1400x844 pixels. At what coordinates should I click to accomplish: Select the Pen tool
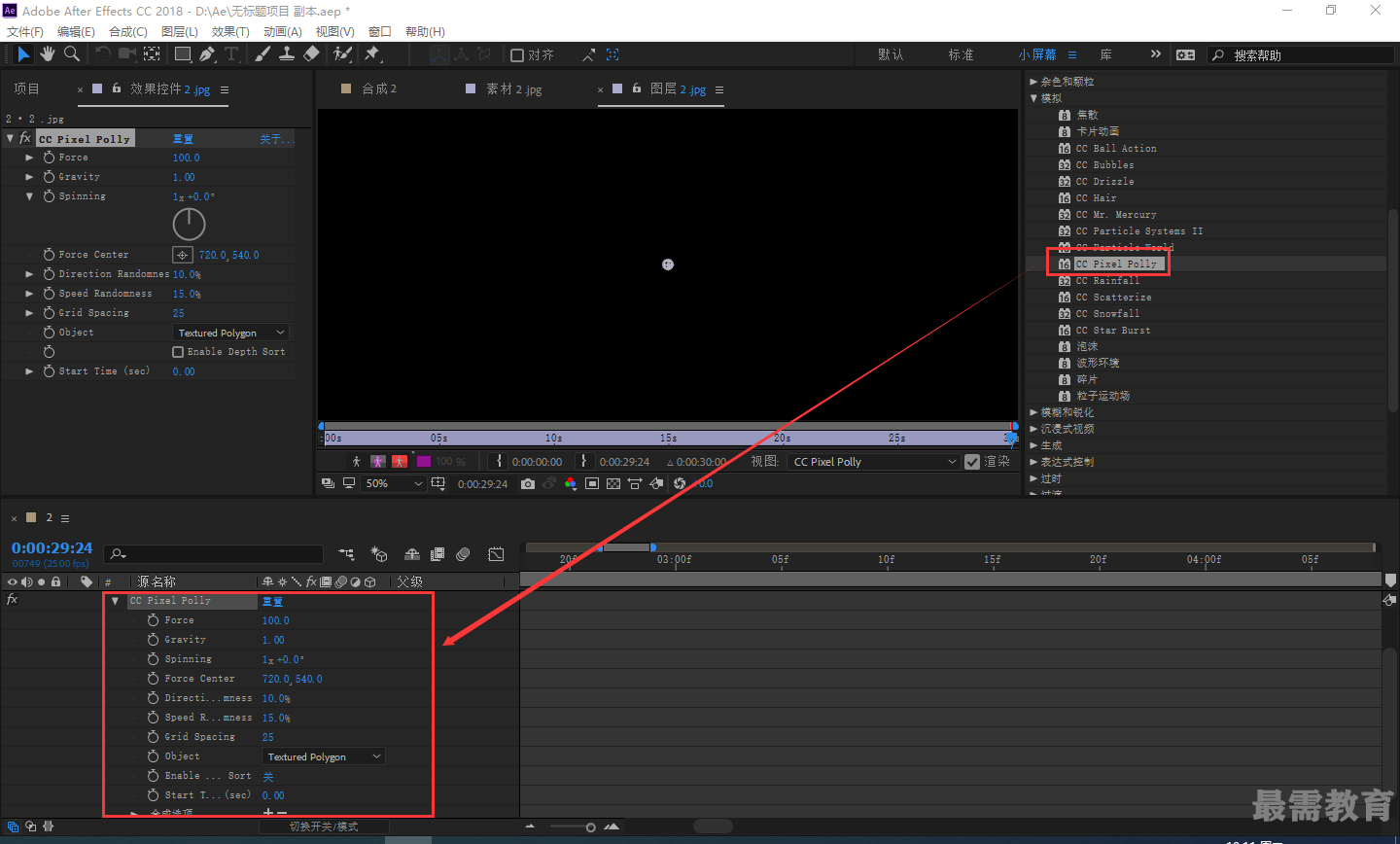pos(206,54)
